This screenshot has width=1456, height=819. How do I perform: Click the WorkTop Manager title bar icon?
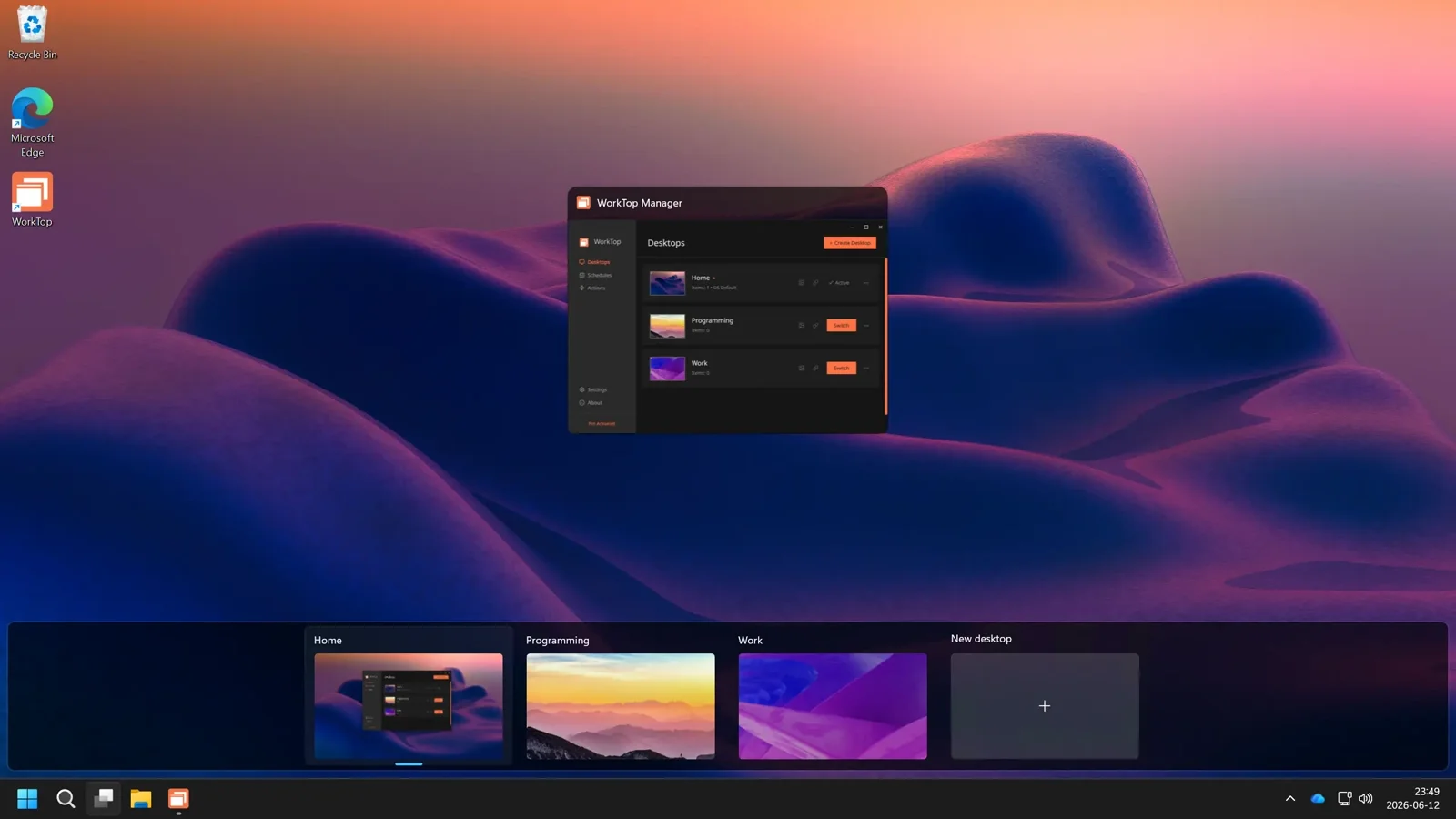(583, 203)
